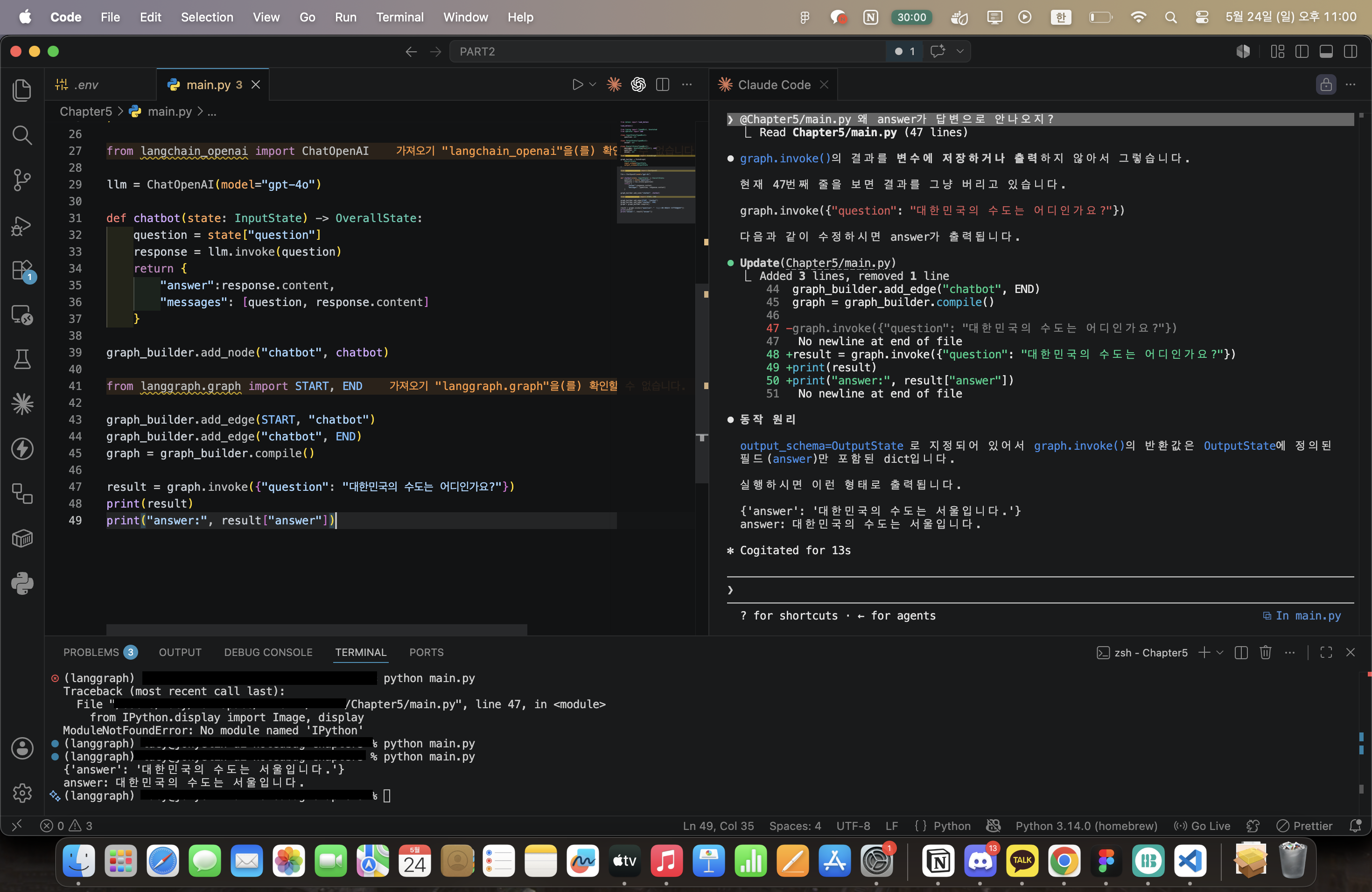Click the editor horizontal scrollbar
Screen dimensions: 1372x892
point(316,629)
